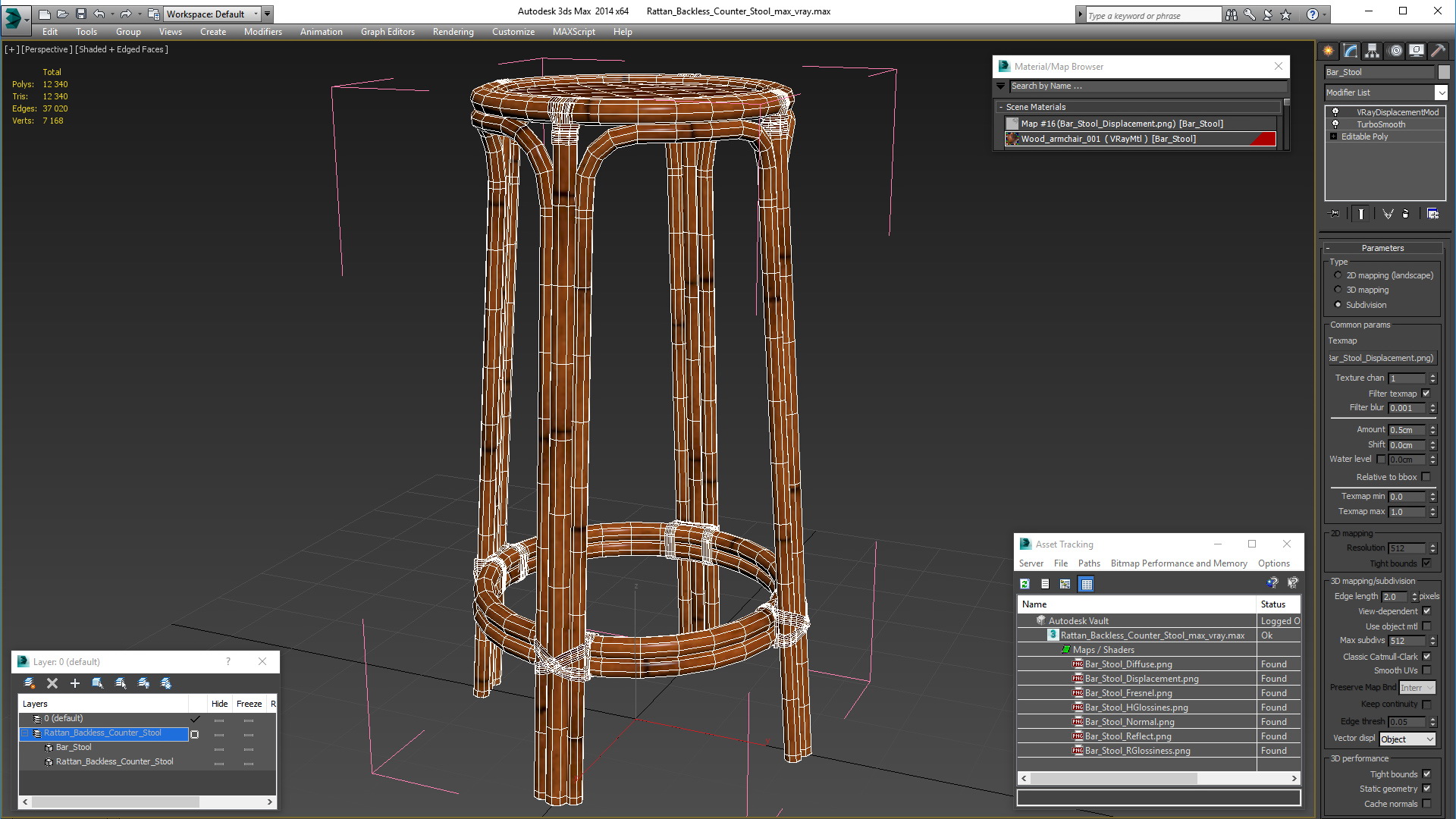The width and height of the screenshot is (1456, 819).
Task: Click the binoculars search icon in title bar
Action: pos(1232,14)
